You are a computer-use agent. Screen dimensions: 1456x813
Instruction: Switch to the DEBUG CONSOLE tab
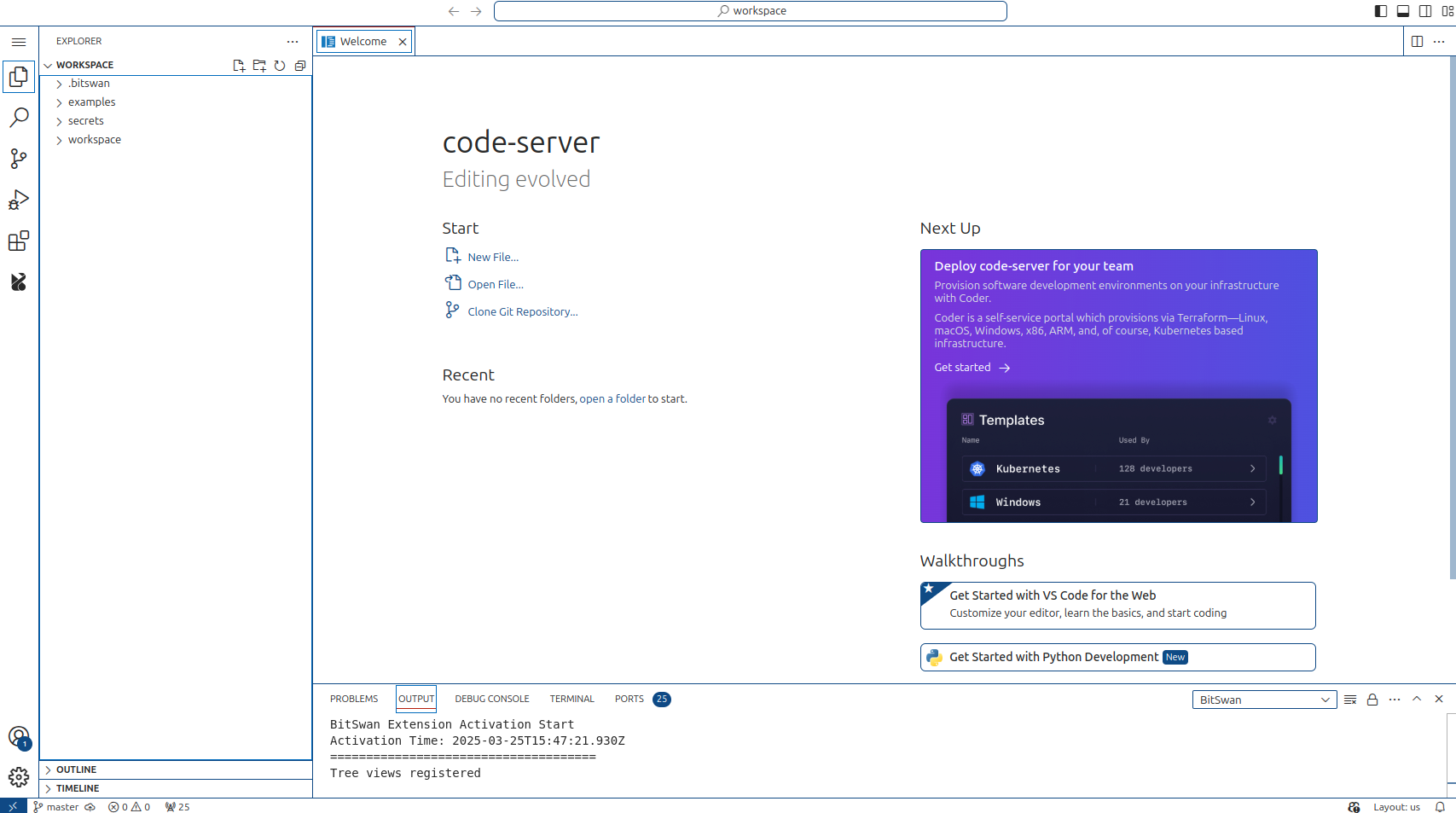pos(492,700)
